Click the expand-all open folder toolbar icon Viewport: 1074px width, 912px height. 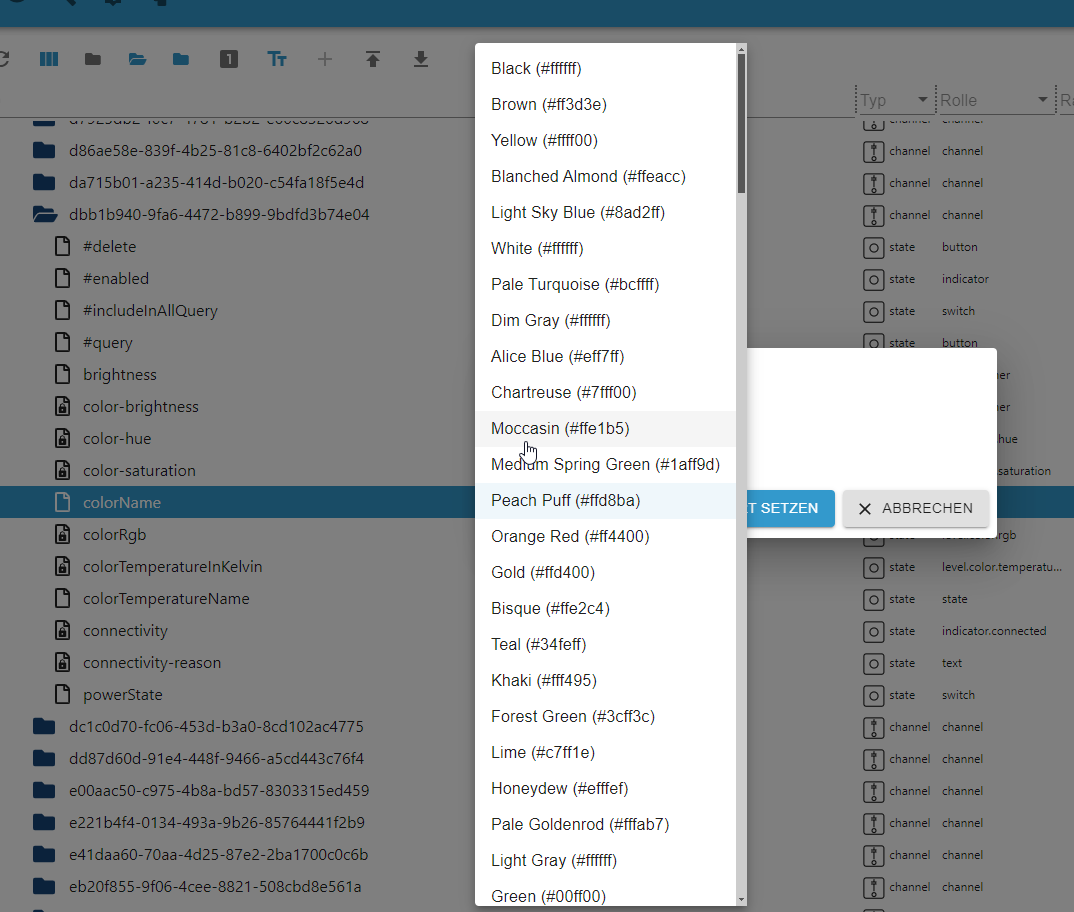click(x=137, y=60)
